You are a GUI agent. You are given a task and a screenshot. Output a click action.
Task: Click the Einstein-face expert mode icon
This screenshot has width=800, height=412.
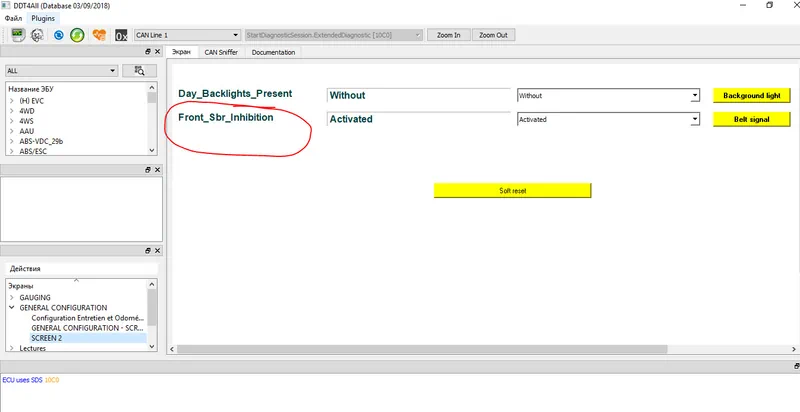pyautogui.click(x=37, y=35)
